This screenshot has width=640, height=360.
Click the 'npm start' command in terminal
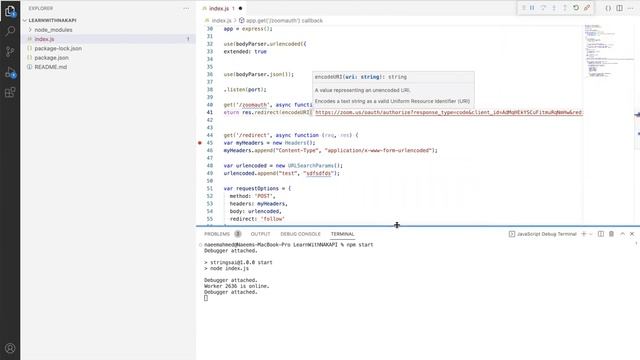pos(360,245)
